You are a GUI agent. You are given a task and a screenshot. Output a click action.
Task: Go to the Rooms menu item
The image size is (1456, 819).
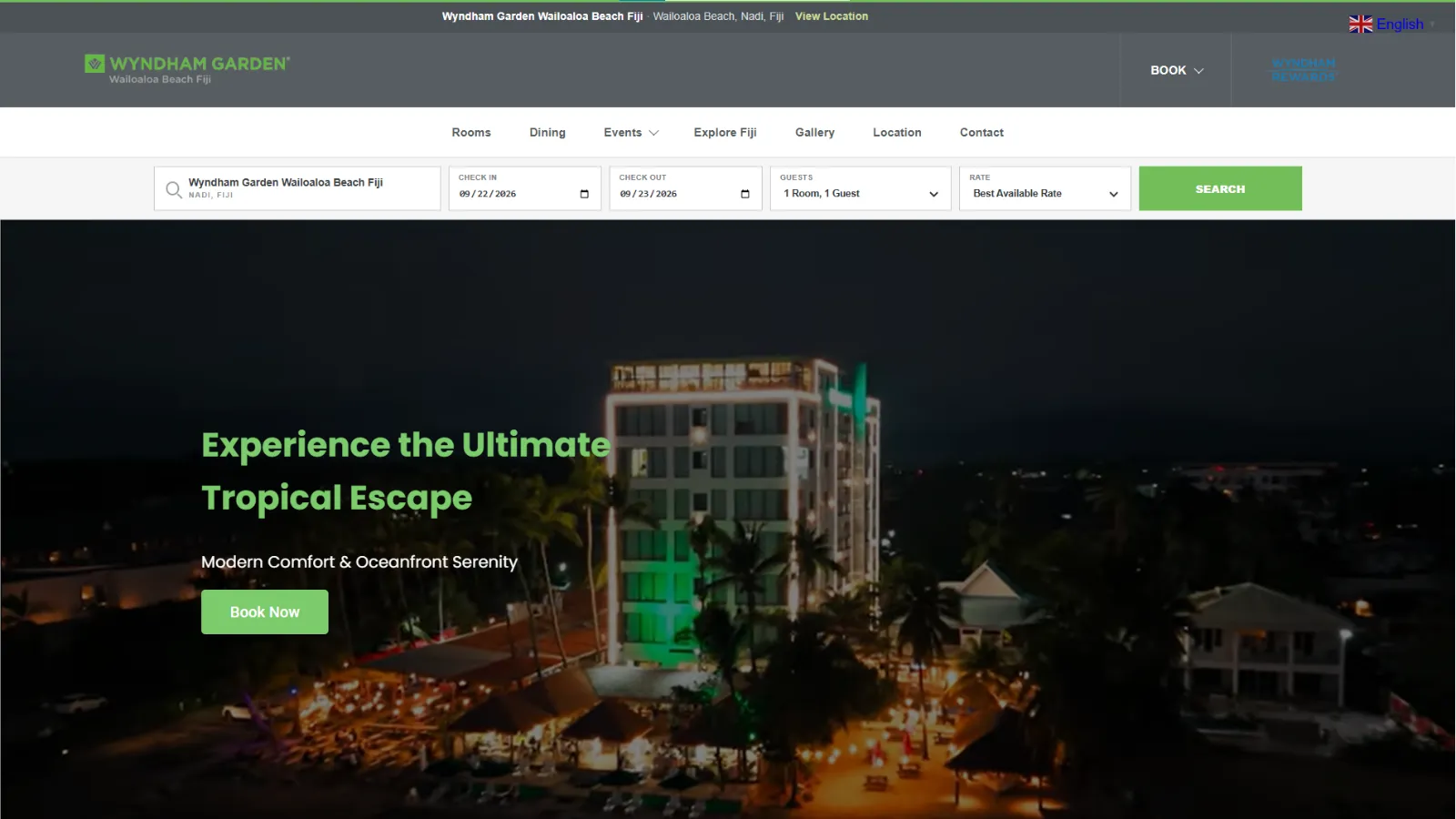(471, 133)
